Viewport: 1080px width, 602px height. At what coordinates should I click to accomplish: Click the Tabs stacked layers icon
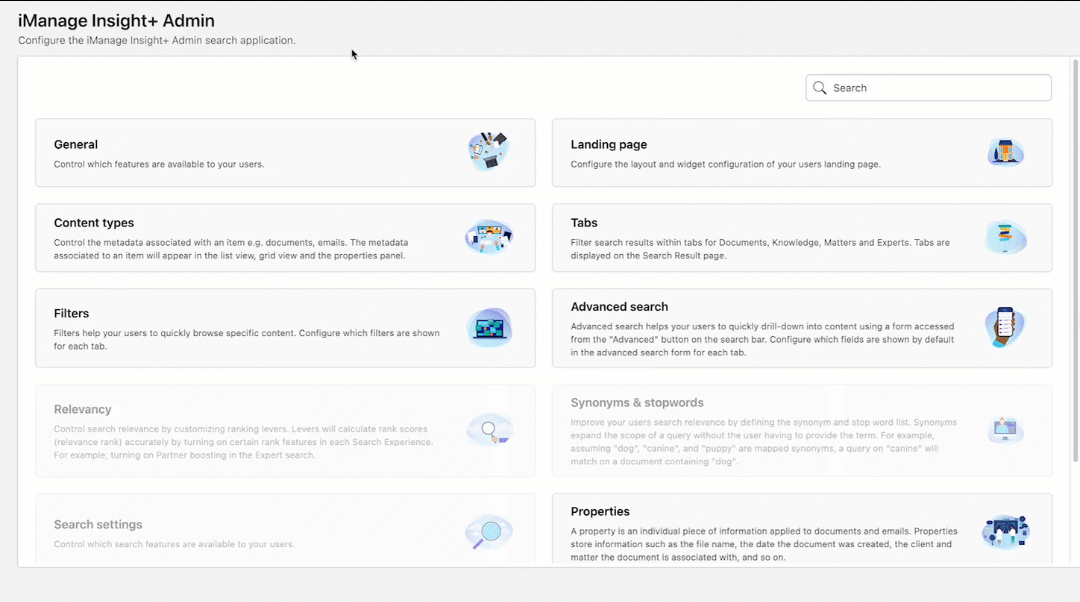[1005, 237]
